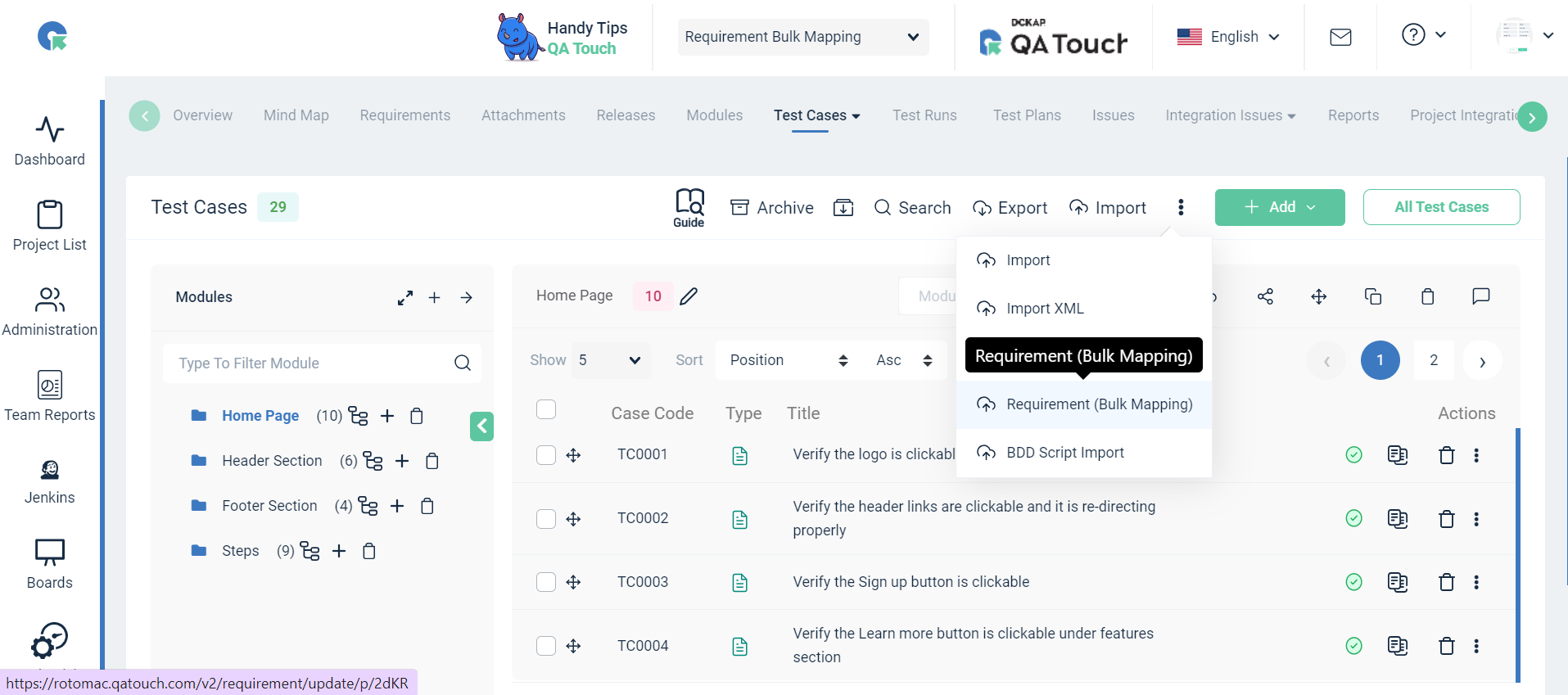The width and height of the screenshot is (1568, 695).
Task: Open the three-dot more options menu in toolbar
Action: point(1181,207)
